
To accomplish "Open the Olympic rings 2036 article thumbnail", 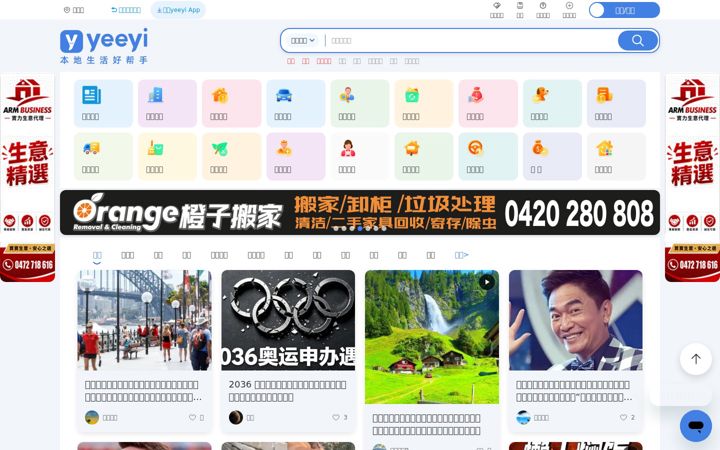I will point(288,320).
